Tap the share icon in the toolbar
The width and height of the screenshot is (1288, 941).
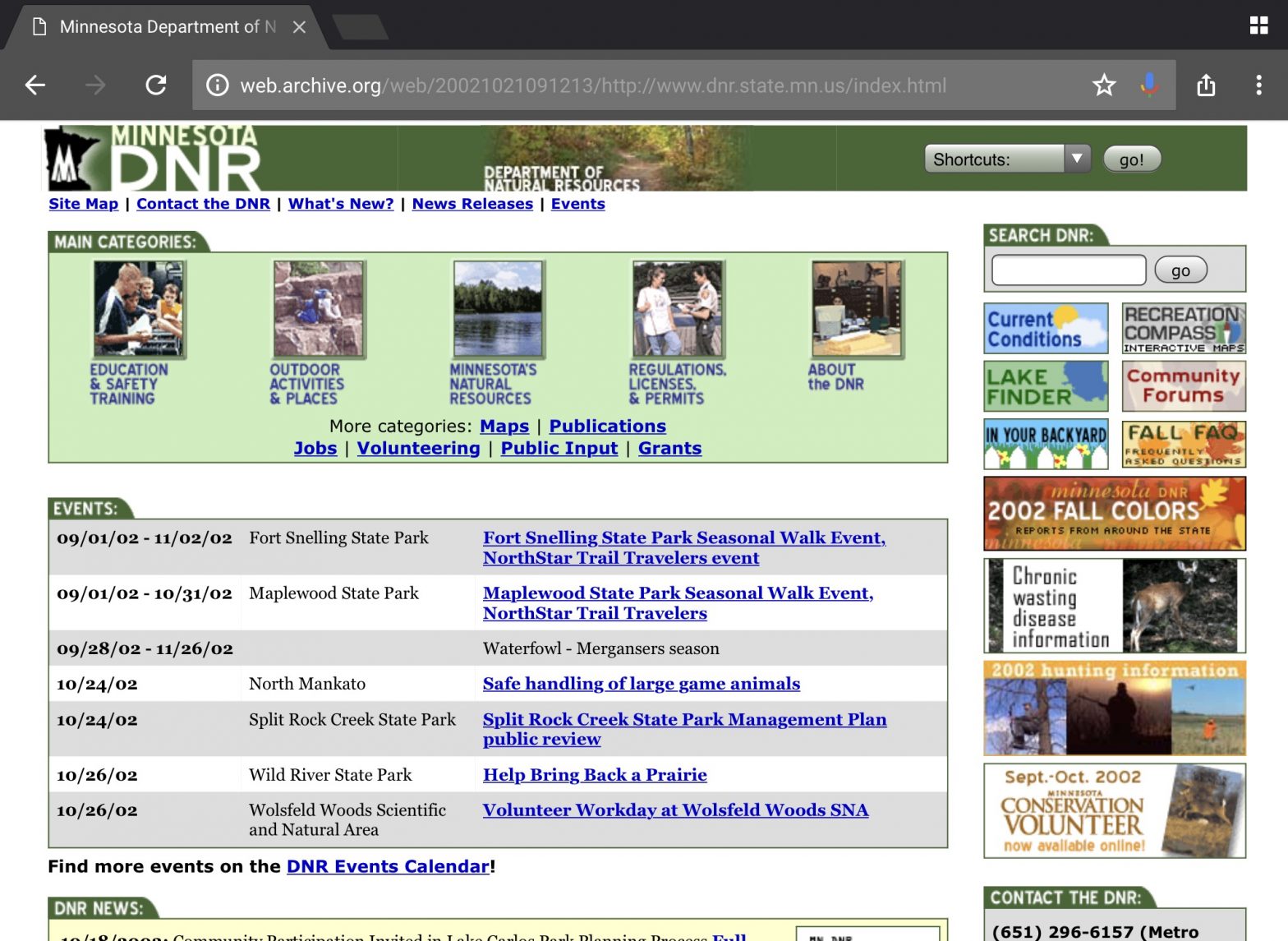point(1206,85)
